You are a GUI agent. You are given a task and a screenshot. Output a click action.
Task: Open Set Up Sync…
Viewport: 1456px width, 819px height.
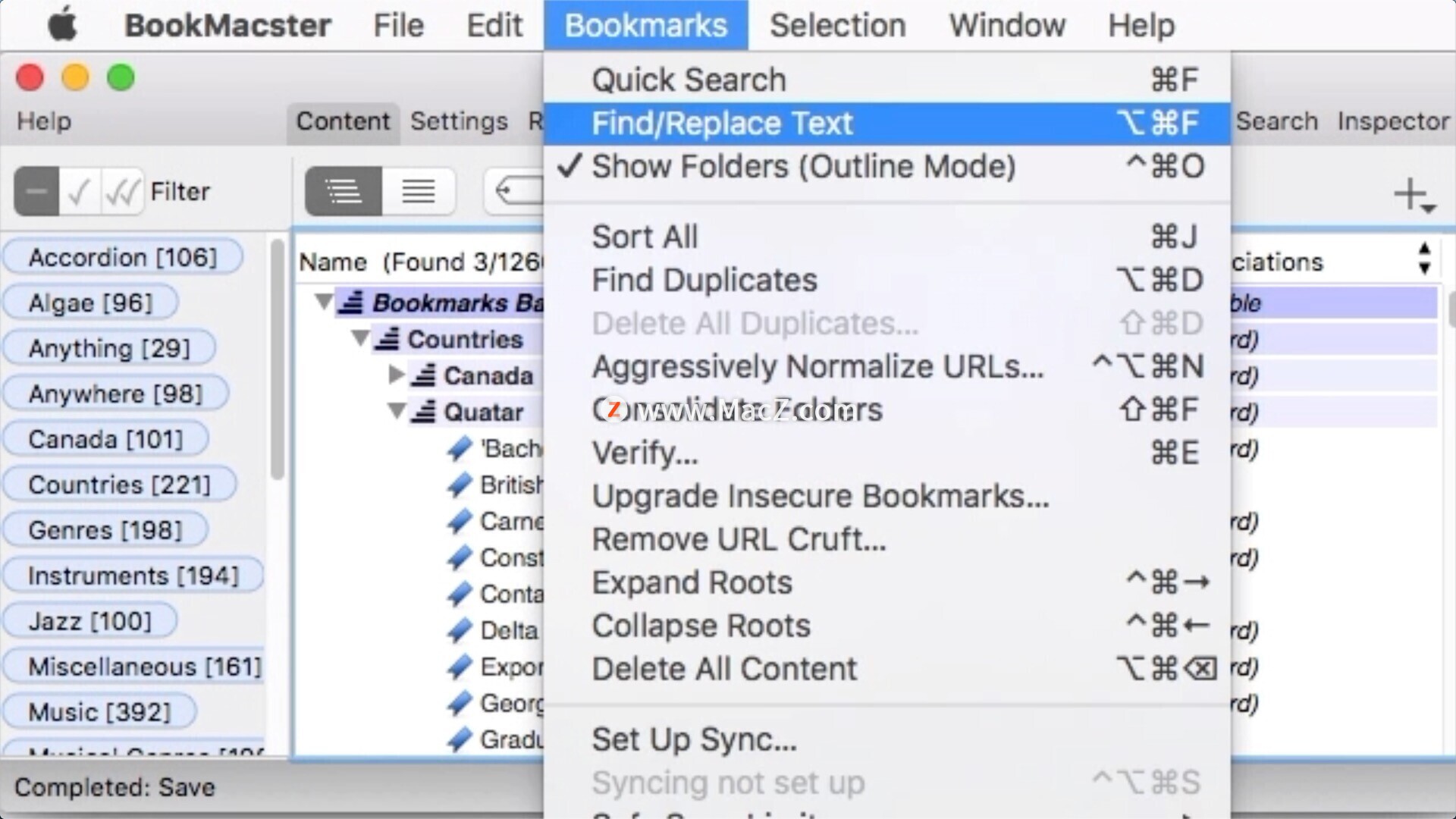(887, 739)
